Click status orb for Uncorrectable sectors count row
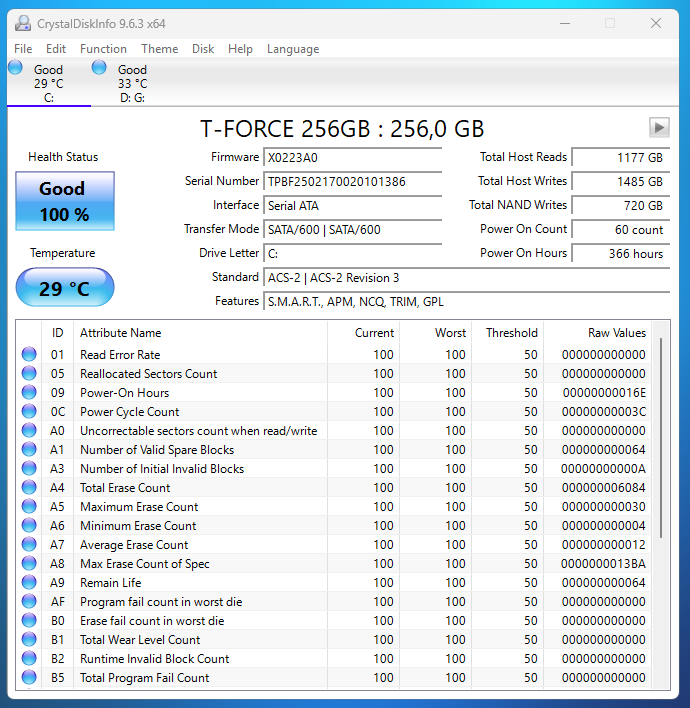This screenshot has height=708, width=690. pos(29,430)
